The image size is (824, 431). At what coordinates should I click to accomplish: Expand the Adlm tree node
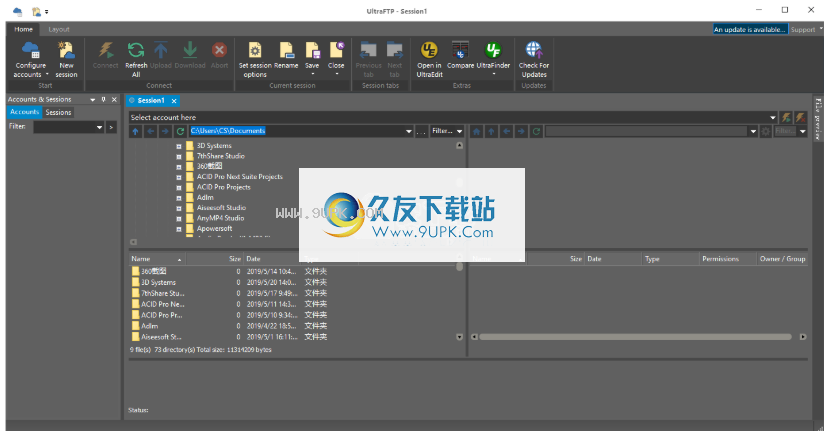(x=179, y=198)
